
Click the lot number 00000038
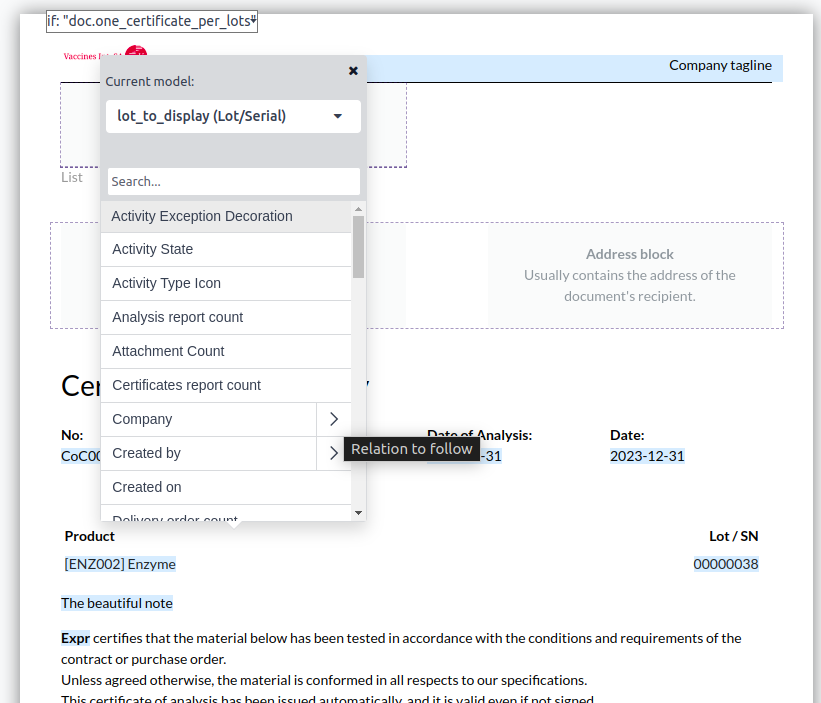click(x=725, y=564)
